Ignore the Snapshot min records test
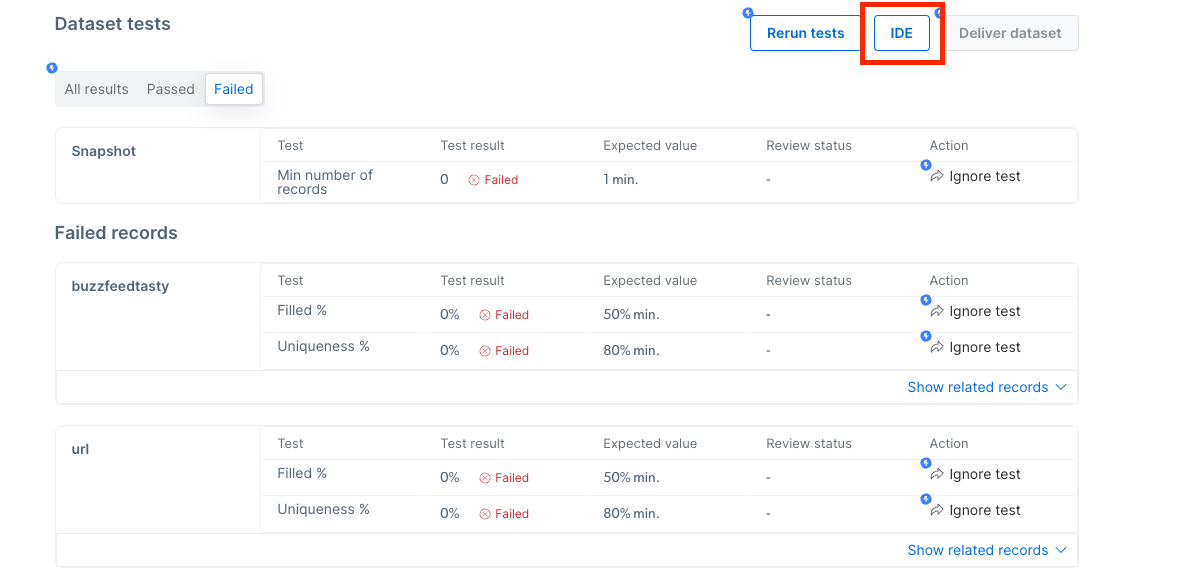1191x582 pixels. pyautogui.click(x=975, y=176)
